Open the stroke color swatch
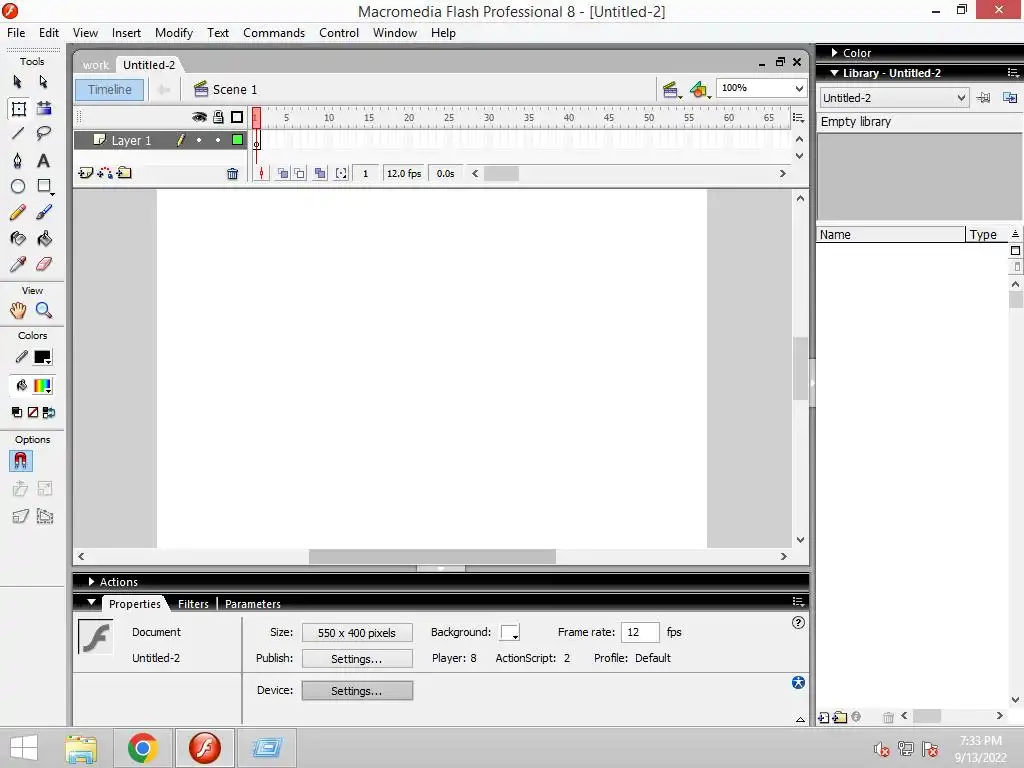This screenshot has width=1024, height=768. (43, 357)
